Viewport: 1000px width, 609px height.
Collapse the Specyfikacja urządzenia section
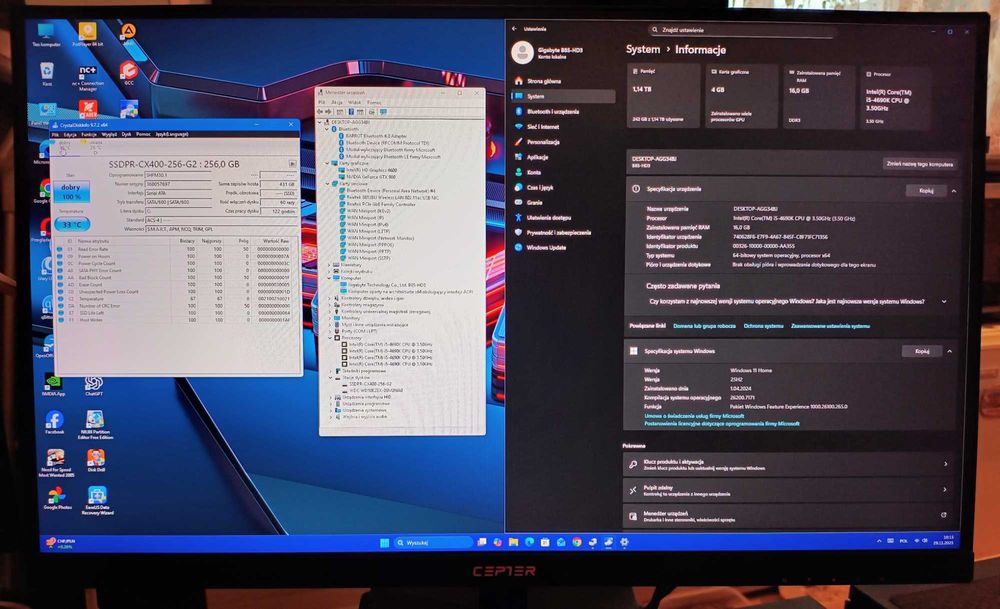point(954,191)
